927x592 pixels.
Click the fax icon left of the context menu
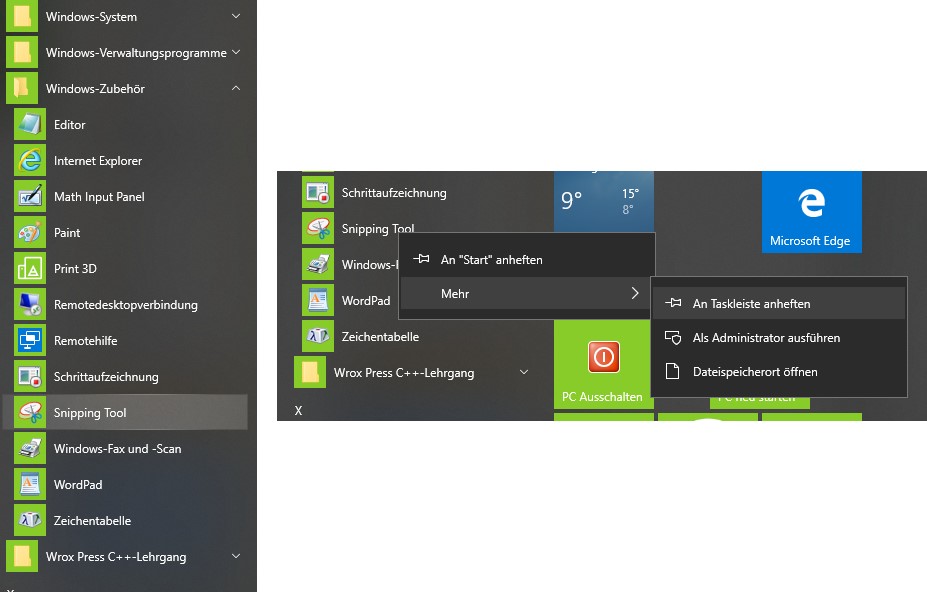click(317, 265)
